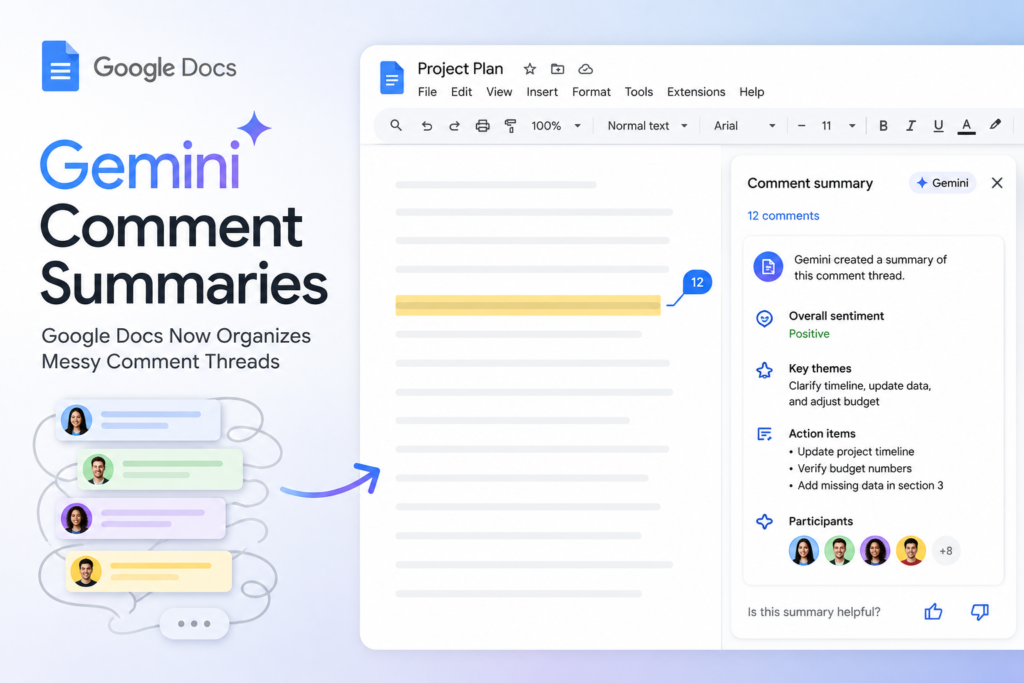This screenshot has height=683, width=1024.
Task: Click the Participants sparkle icon
Action: click(x=764, y=522)
